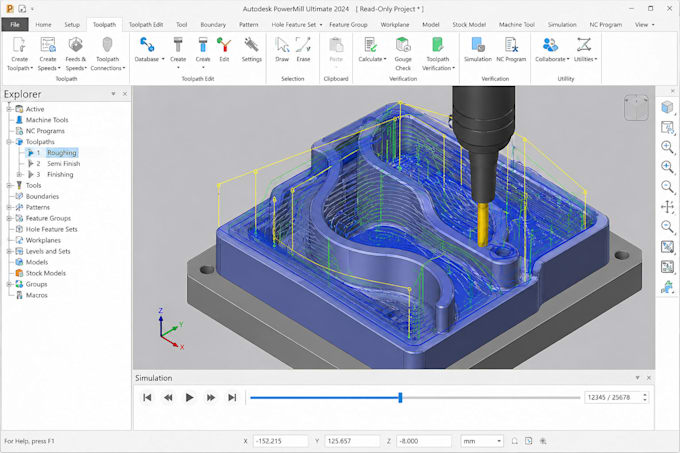Toggle activation flag of Semi Finish toolpath

click(30, 163)
